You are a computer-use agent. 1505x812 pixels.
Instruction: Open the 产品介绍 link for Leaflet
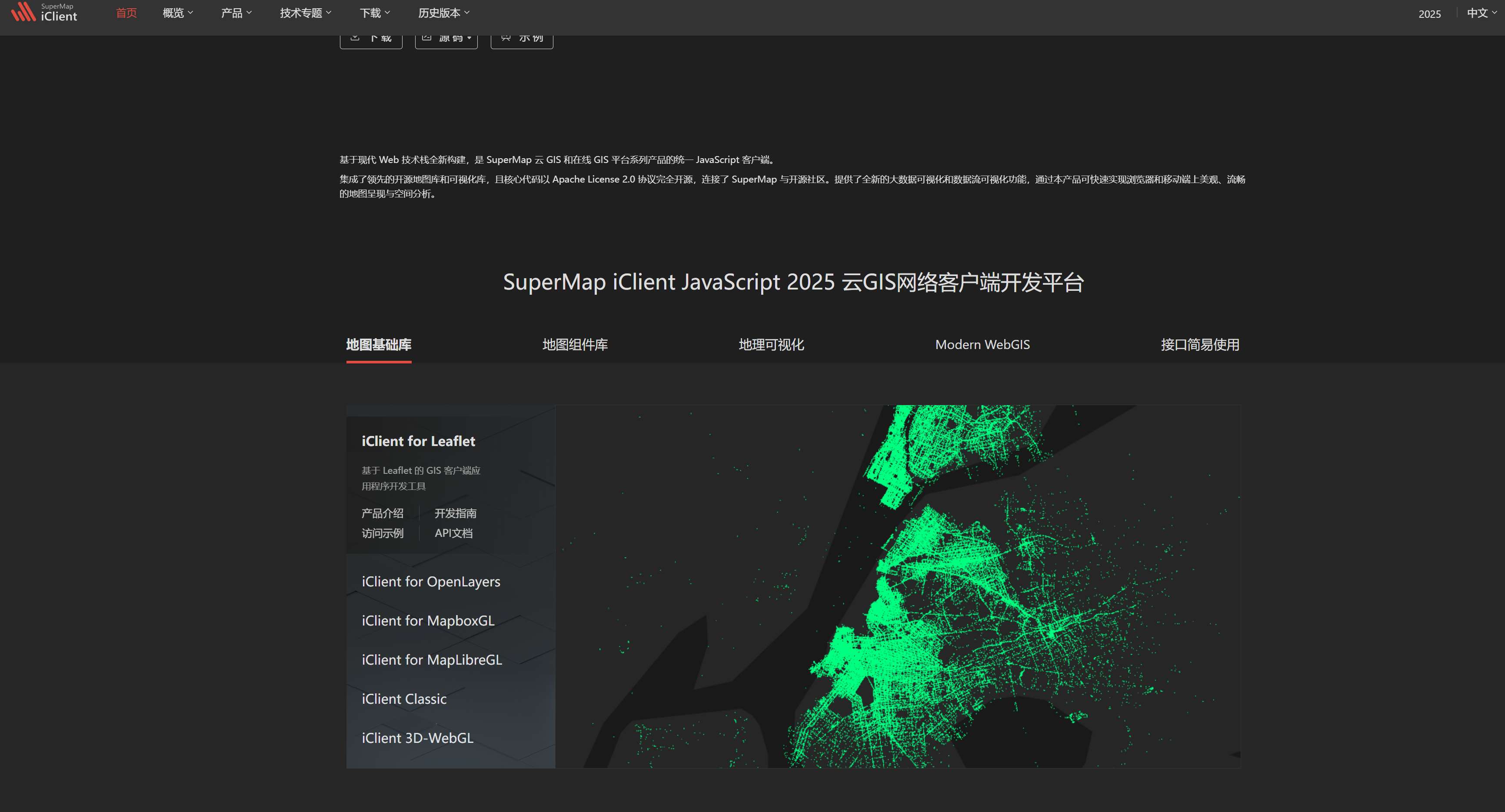click(382, 513)
